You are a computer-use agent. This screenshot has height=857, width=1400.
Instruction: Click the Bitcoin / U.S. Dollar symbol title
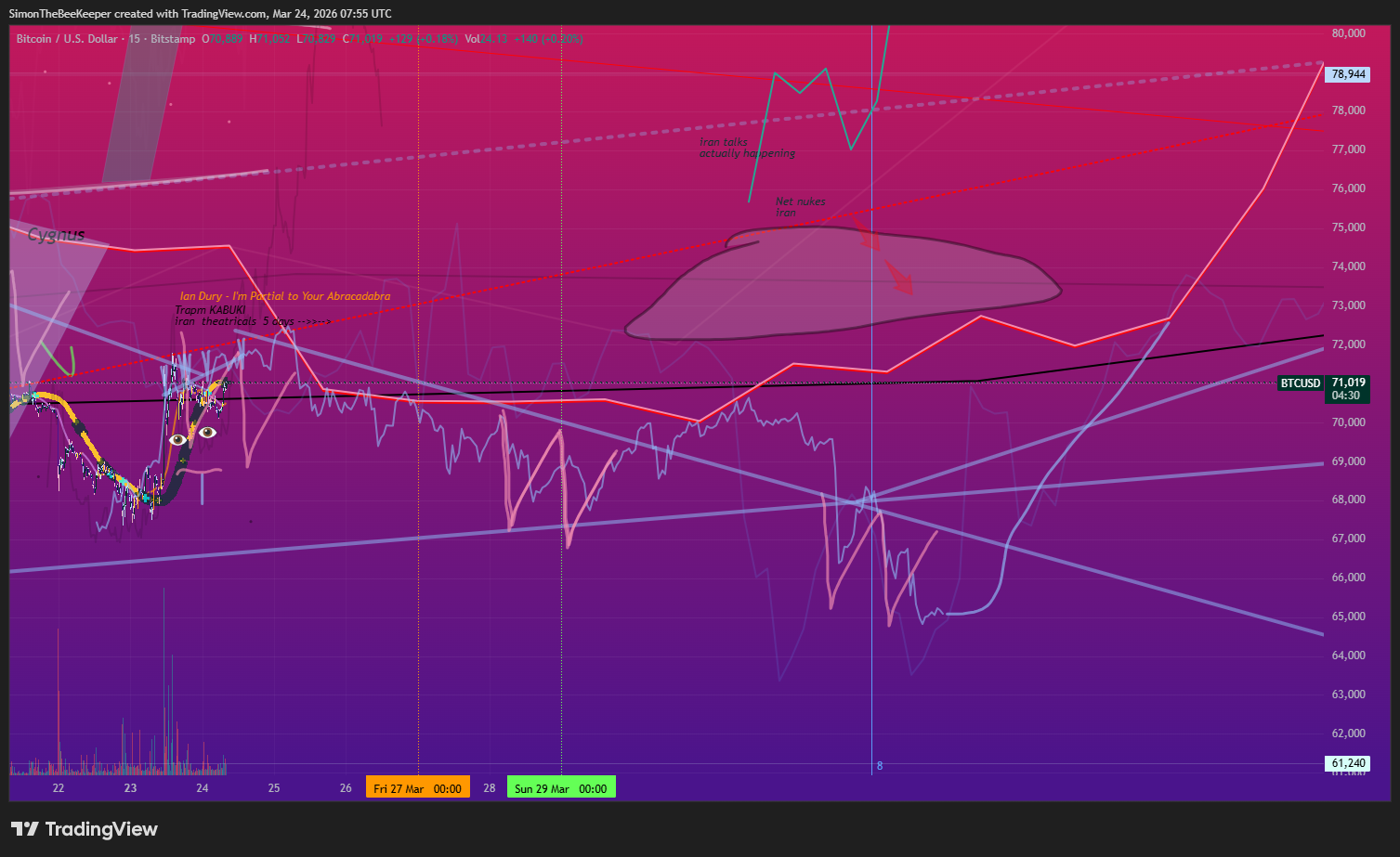pyautogui.click(x=67, y=39)
